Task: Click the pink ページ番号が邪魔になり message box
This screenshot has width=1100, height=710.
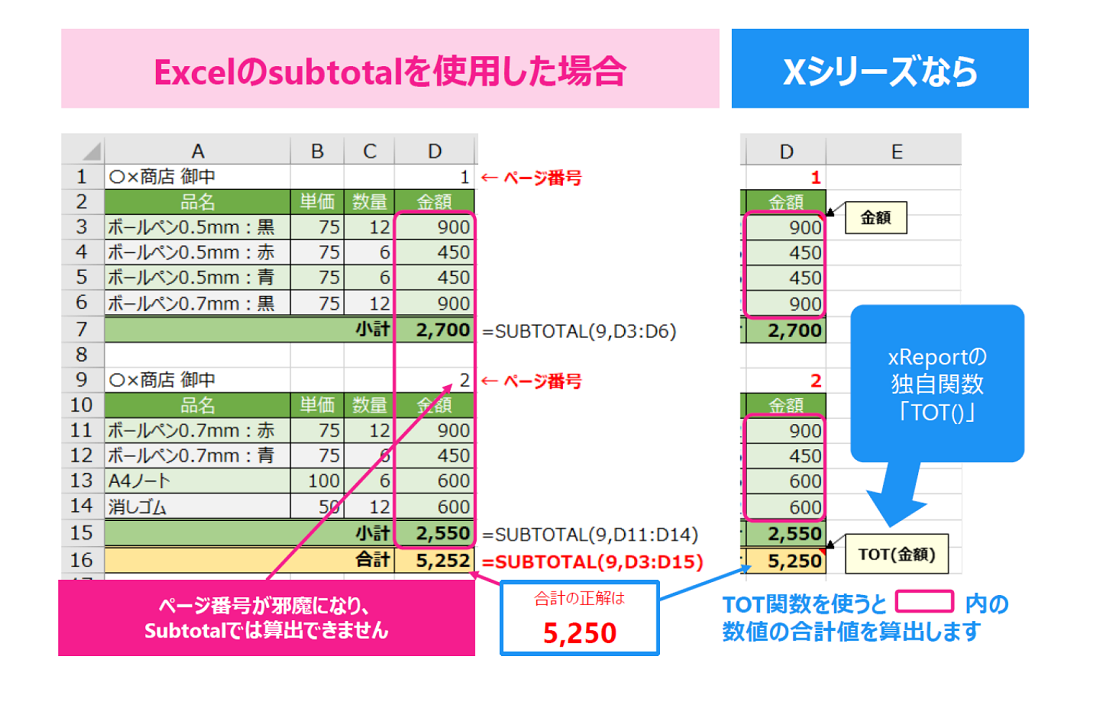Action: pos(267,618)
